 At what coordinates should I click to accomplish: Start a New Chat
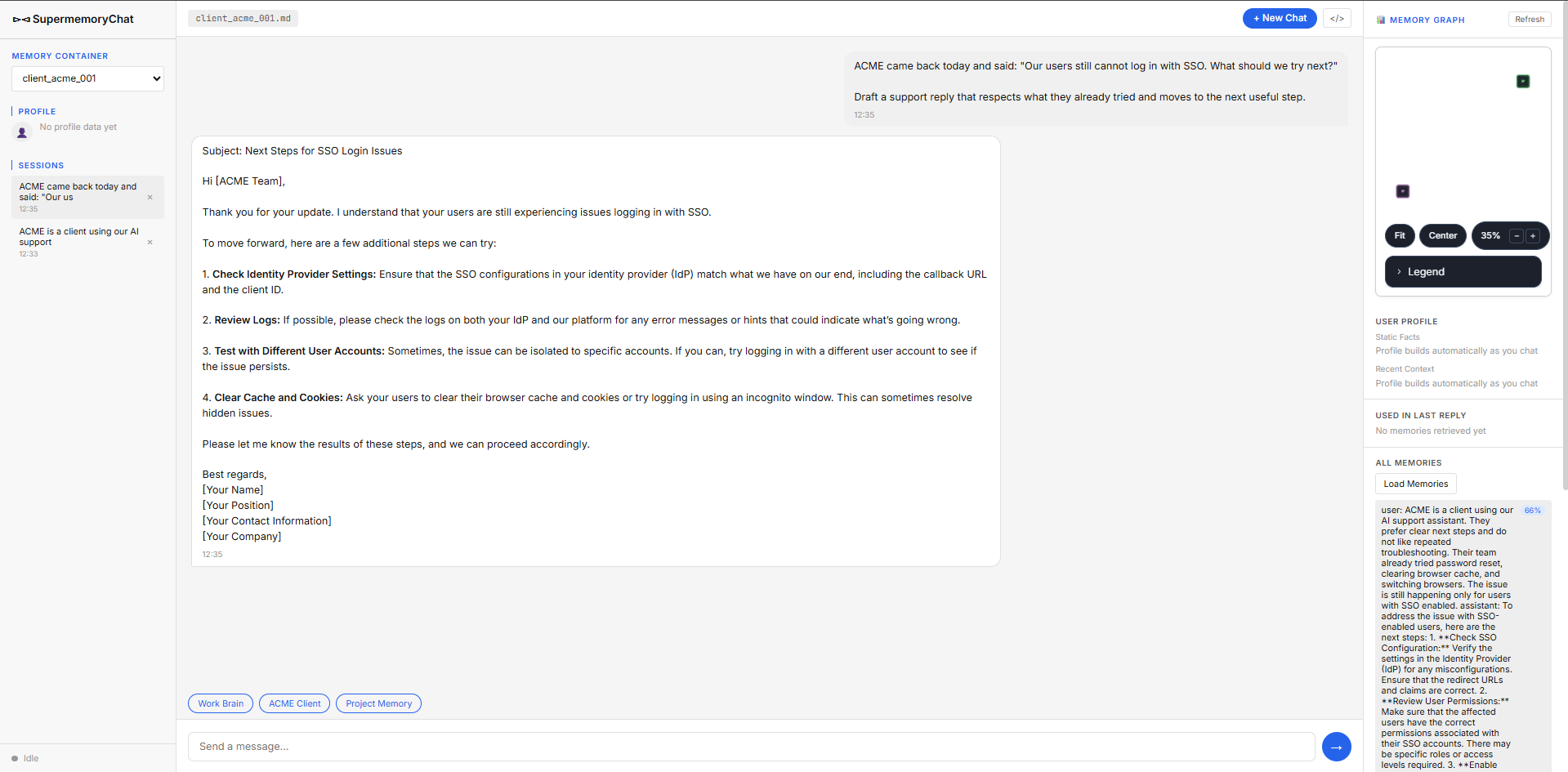[1280, 18]
